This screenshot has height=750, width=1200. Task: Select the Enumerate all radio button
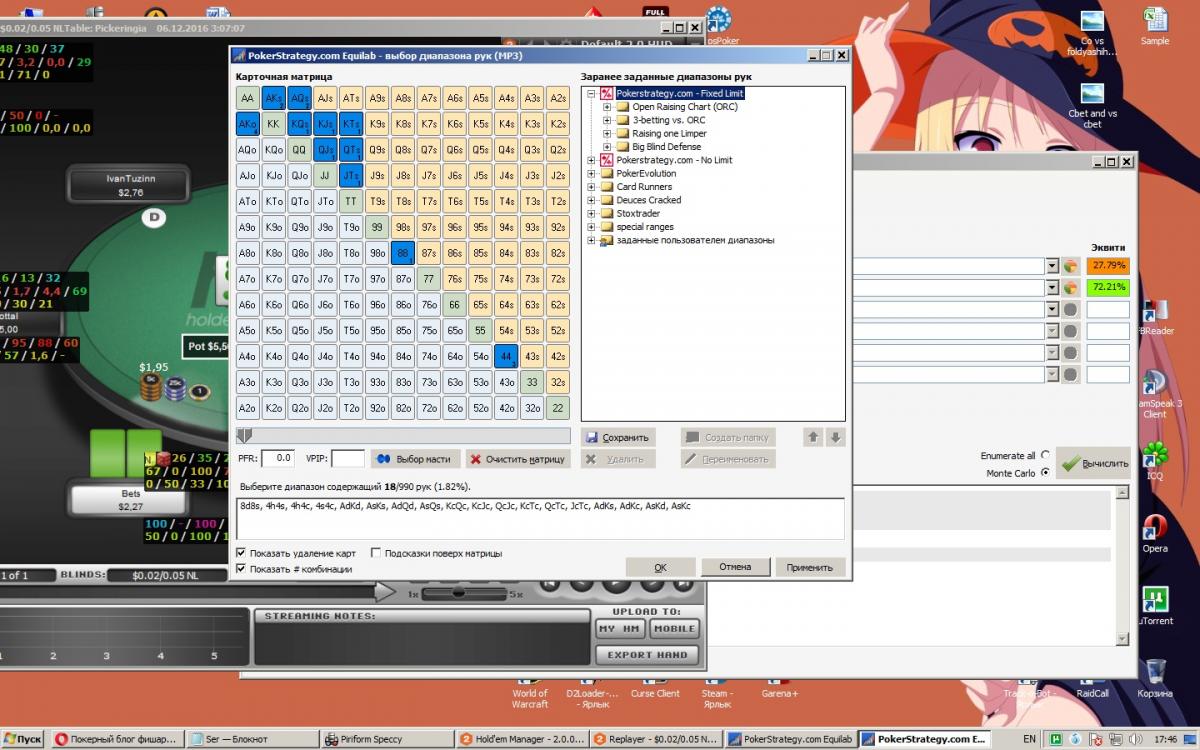(x=1046, y=455)
